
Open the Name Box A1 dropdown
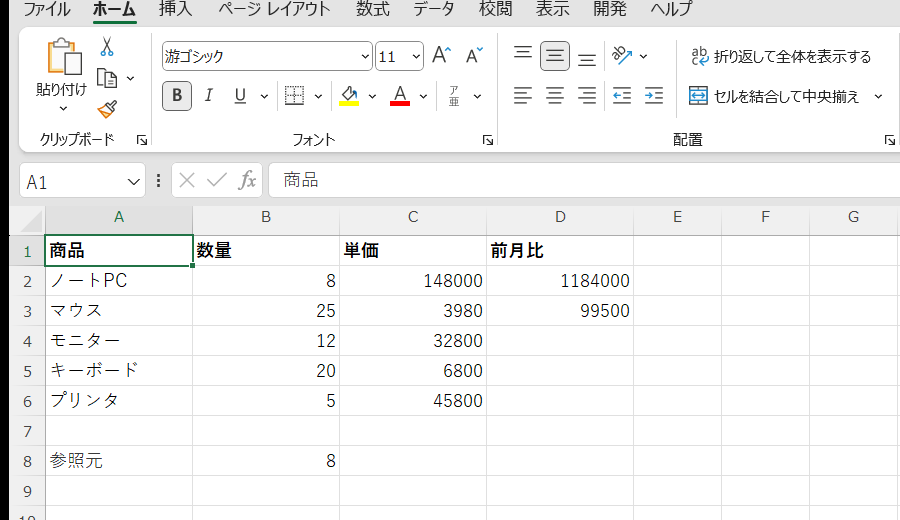(133, 182)
